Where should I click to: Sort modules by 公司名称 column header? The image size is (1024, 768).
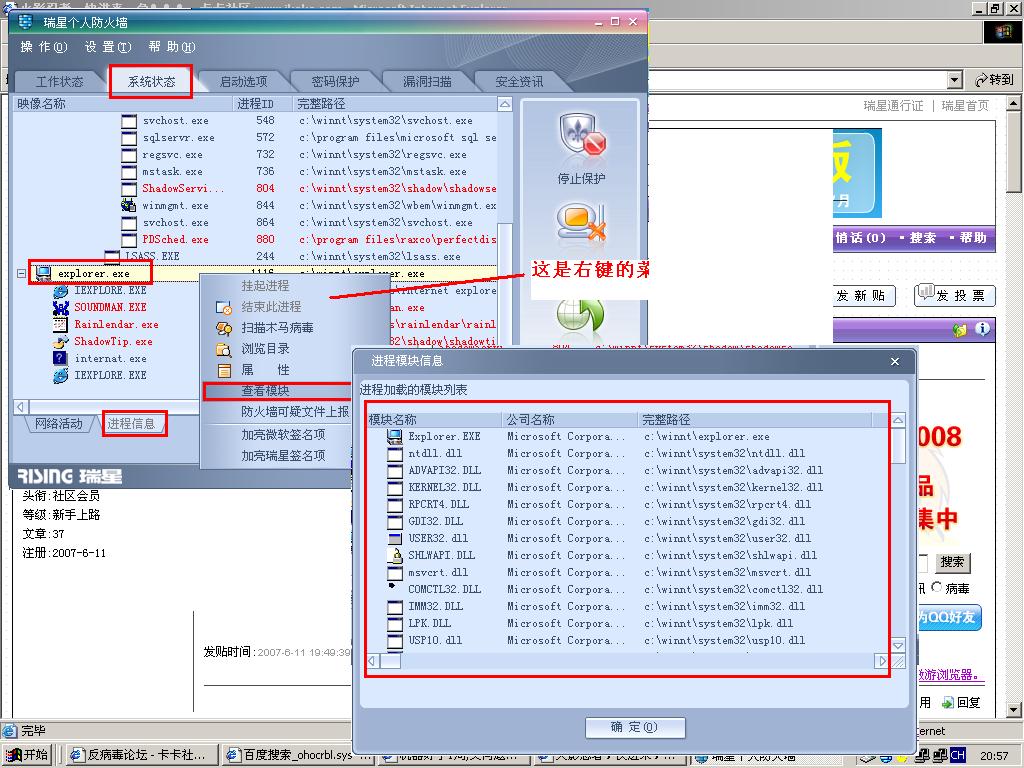[x=569, y=419]
